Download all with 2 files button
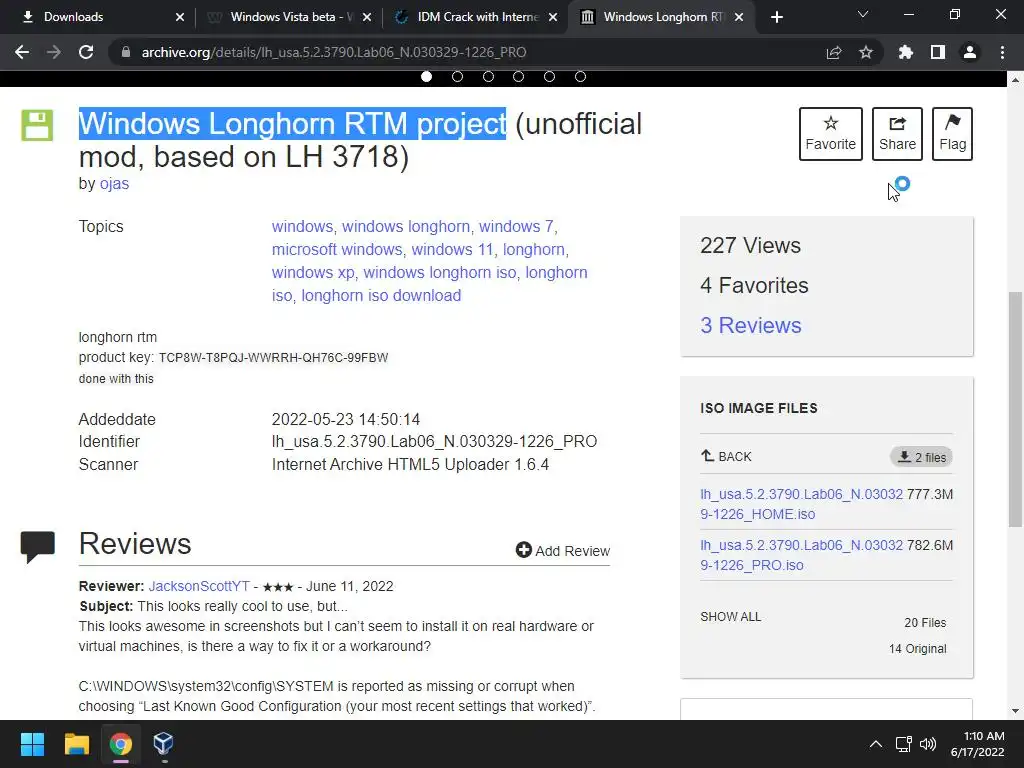Screen dimensions: 1024x768 pos(921,457)
